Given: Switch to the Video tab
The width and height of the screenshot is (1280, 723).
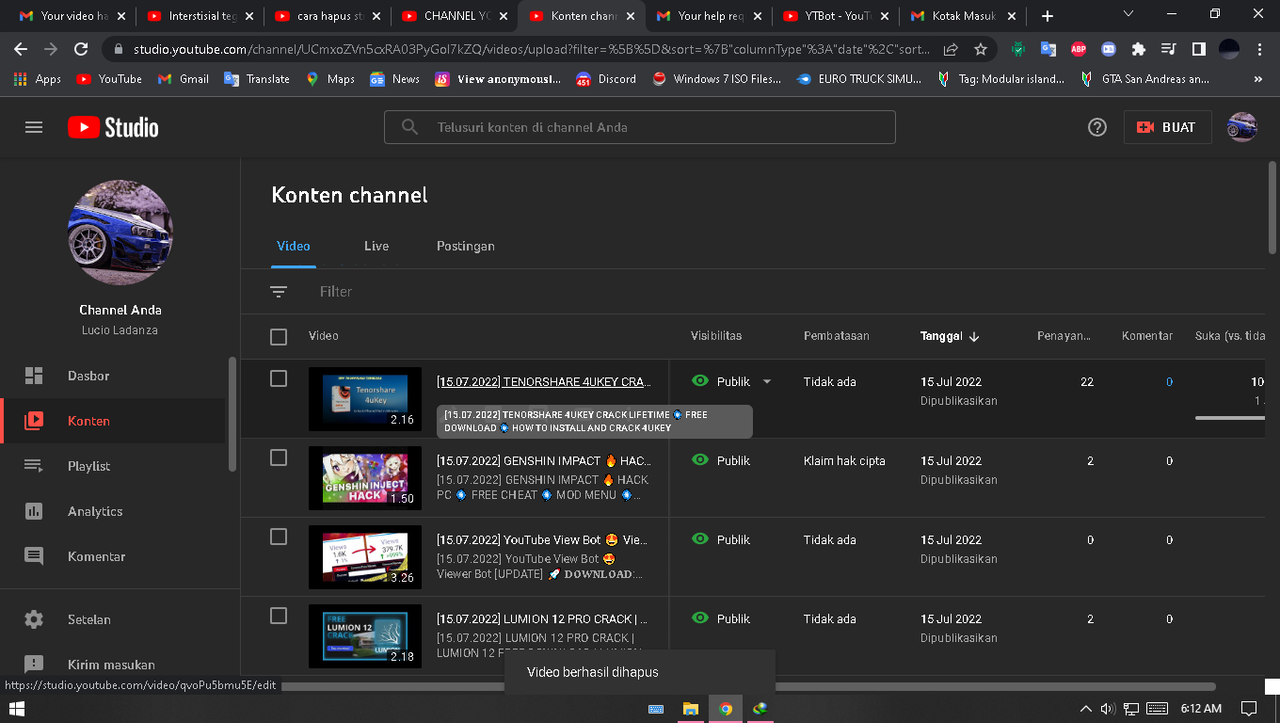Looking at the screenshot, I should 294,246.
